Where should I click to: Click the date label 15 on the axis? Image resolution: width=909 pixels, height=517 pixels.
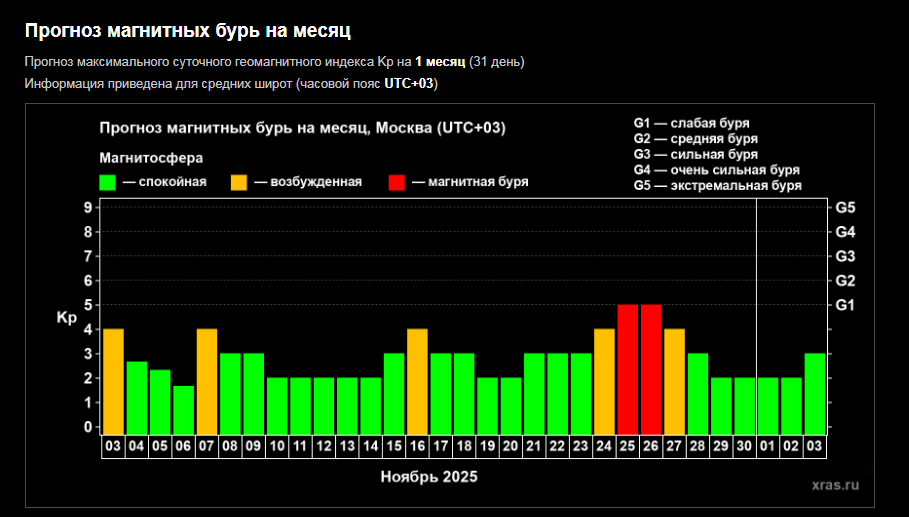pos(394,446)
